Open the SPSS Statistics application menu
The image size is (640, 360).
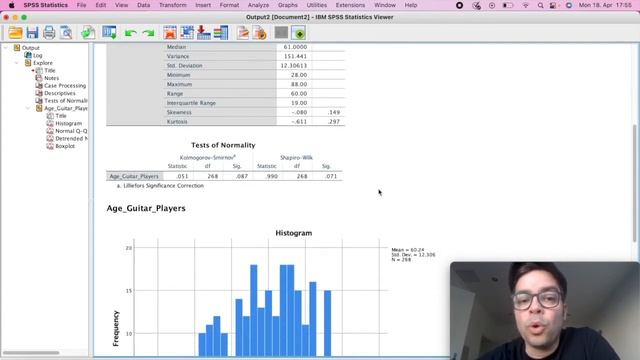coord(46,5)
